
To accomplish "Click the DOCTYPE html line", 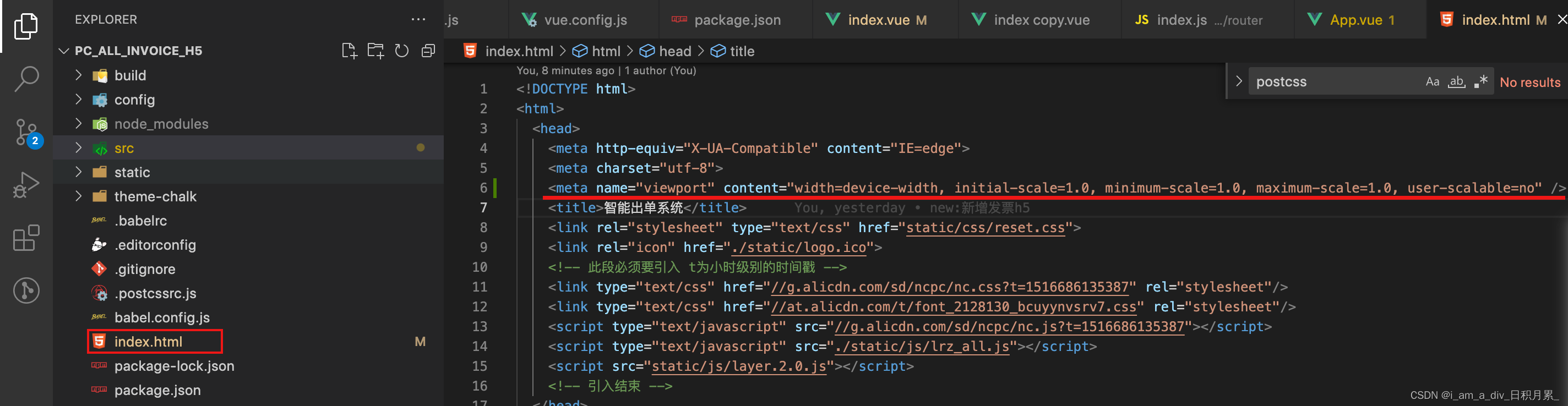I will coord(575,89).
